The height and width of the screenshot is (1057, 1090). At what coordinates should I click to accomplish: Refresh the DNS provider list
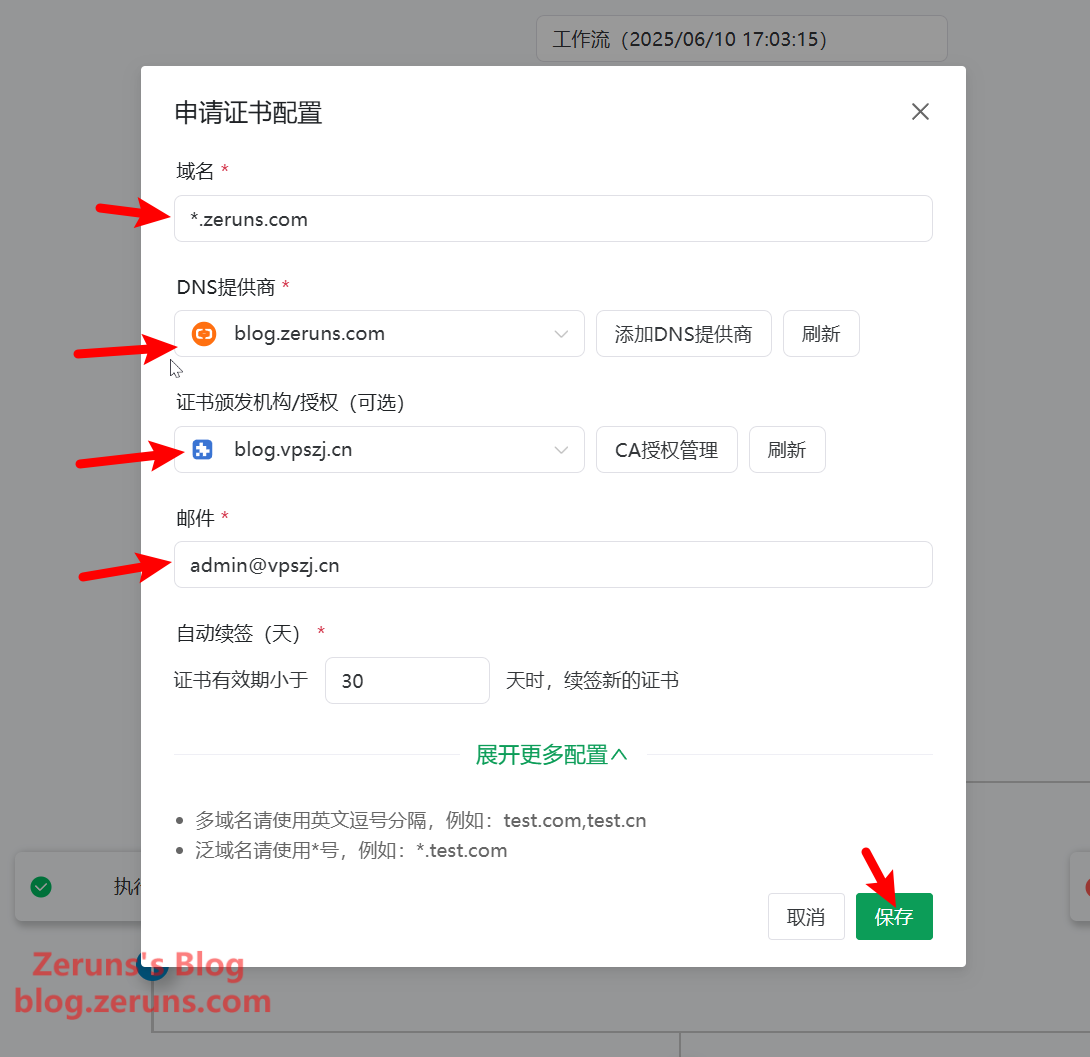click(x=820, y=334)
